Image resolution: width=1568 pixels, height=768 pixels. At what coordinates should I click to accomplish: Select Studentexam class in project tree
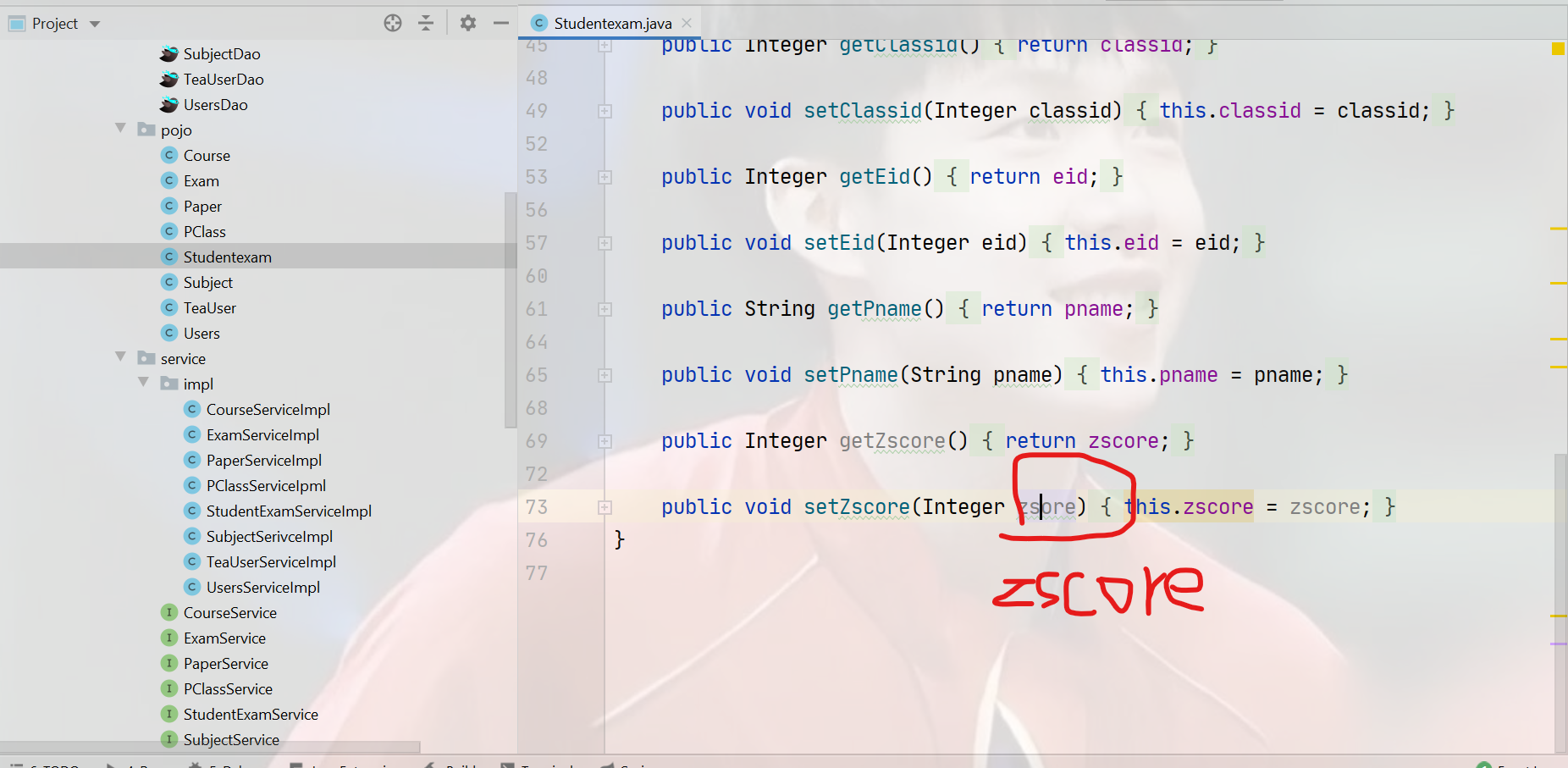(x=228, y=256)
